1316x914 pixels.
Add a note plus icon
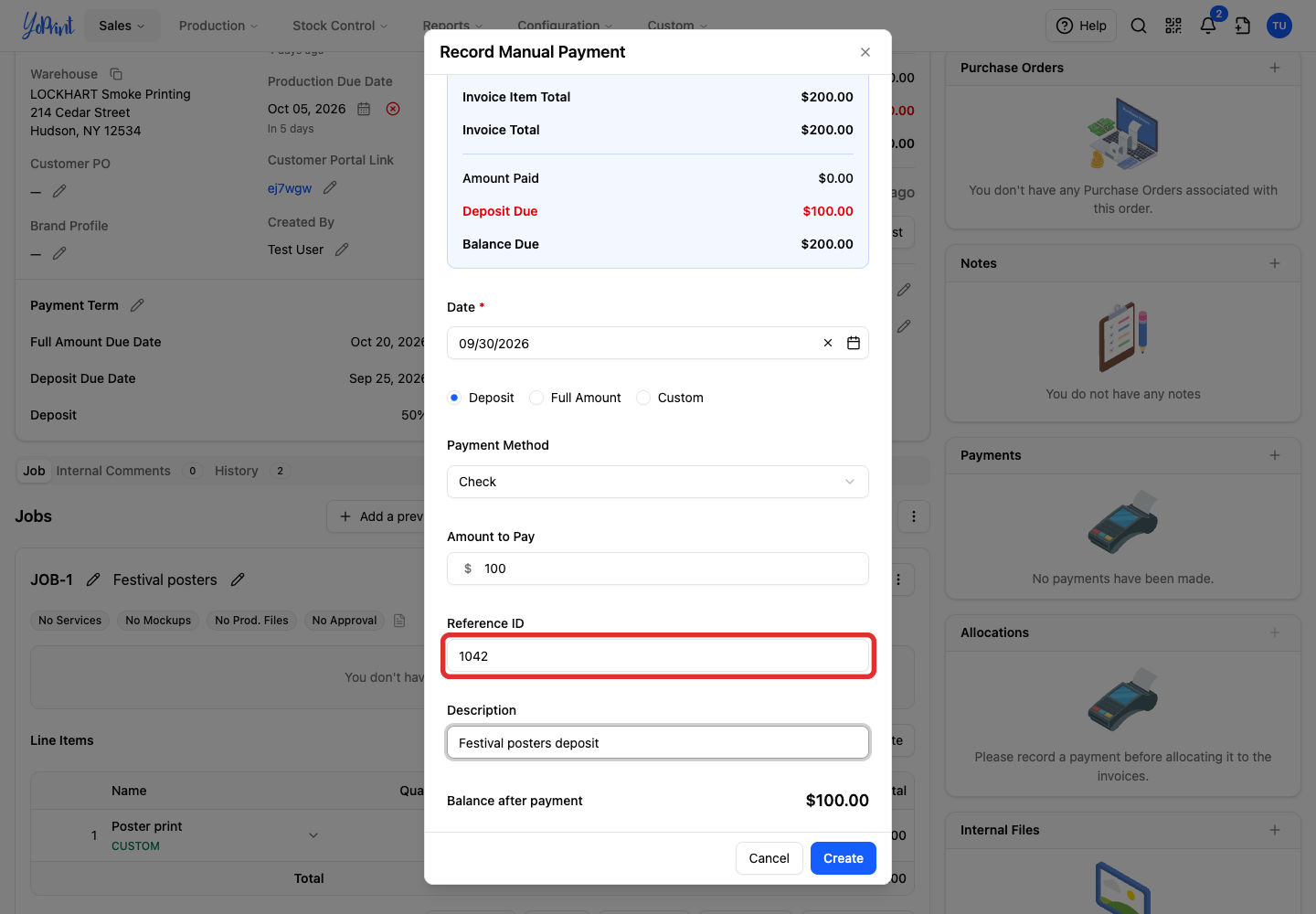1275,263
